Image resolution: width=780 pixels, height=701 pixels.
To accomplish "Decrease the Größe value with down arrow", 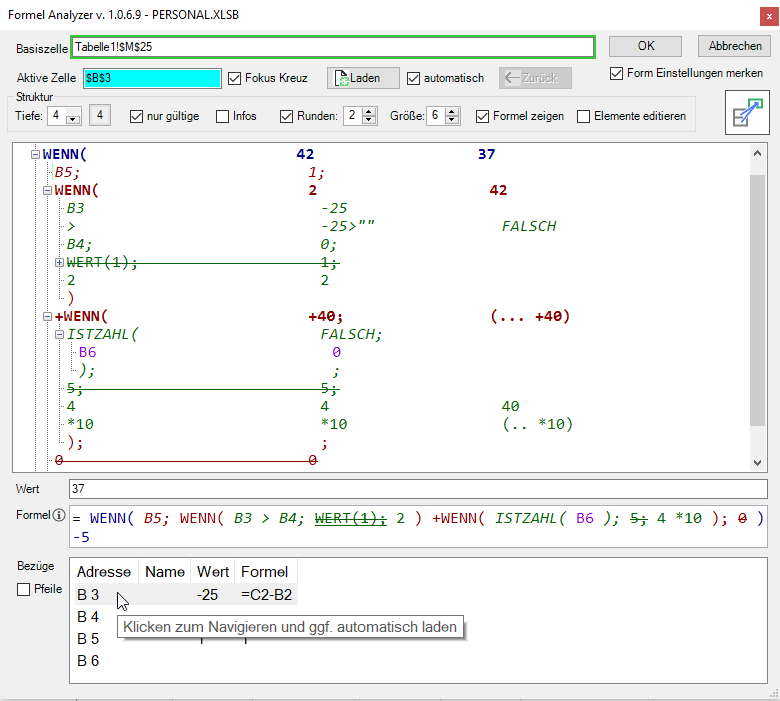I will pos(452,120).
